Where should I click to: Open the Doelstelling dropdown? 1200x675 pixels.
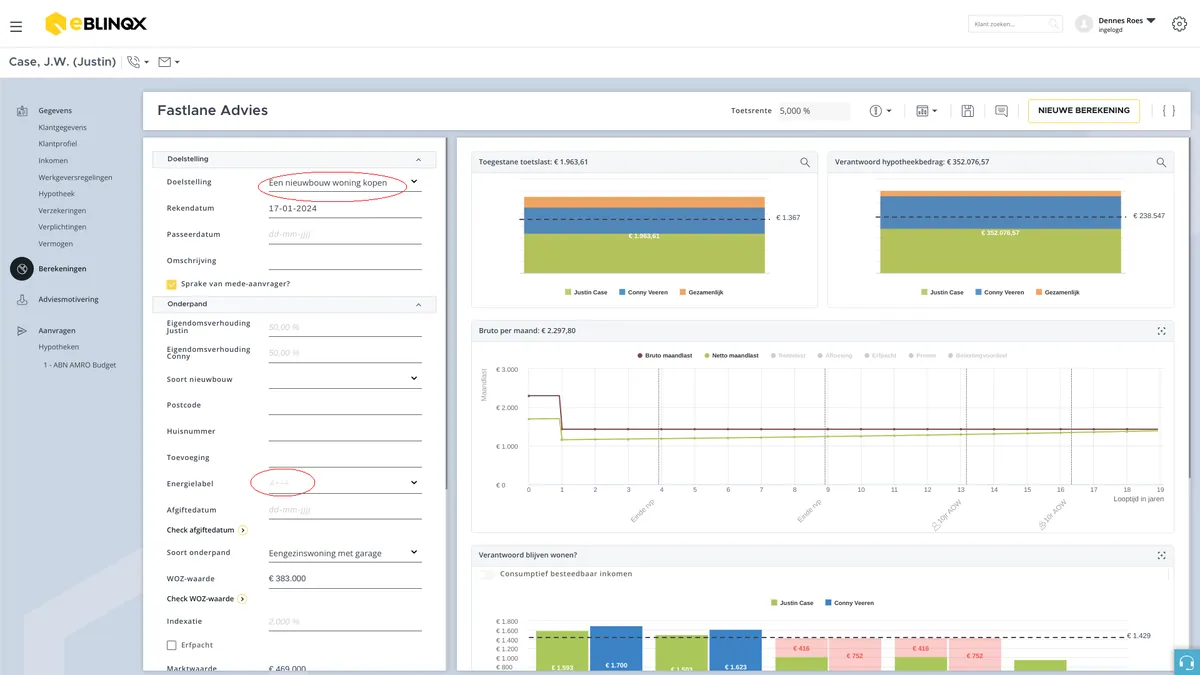pos(344,183)
